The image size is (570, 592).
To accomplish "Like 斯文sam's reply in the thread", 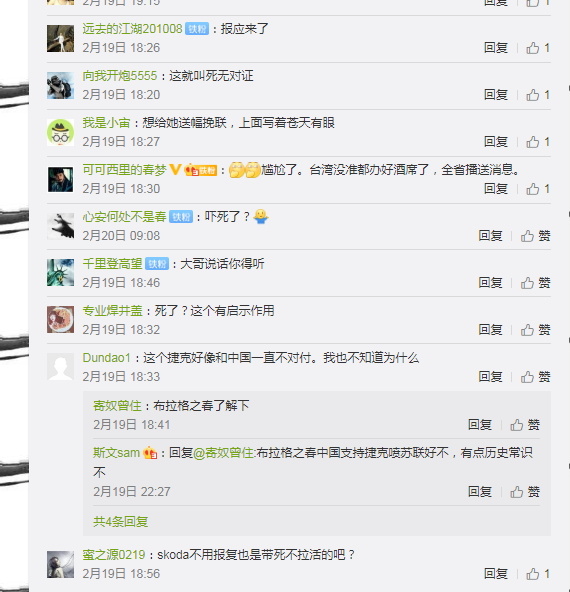I will click(525, 492).
